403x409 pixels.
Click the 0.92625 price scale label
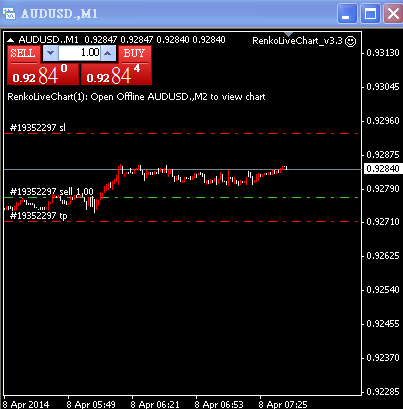(x=383, y=256)
